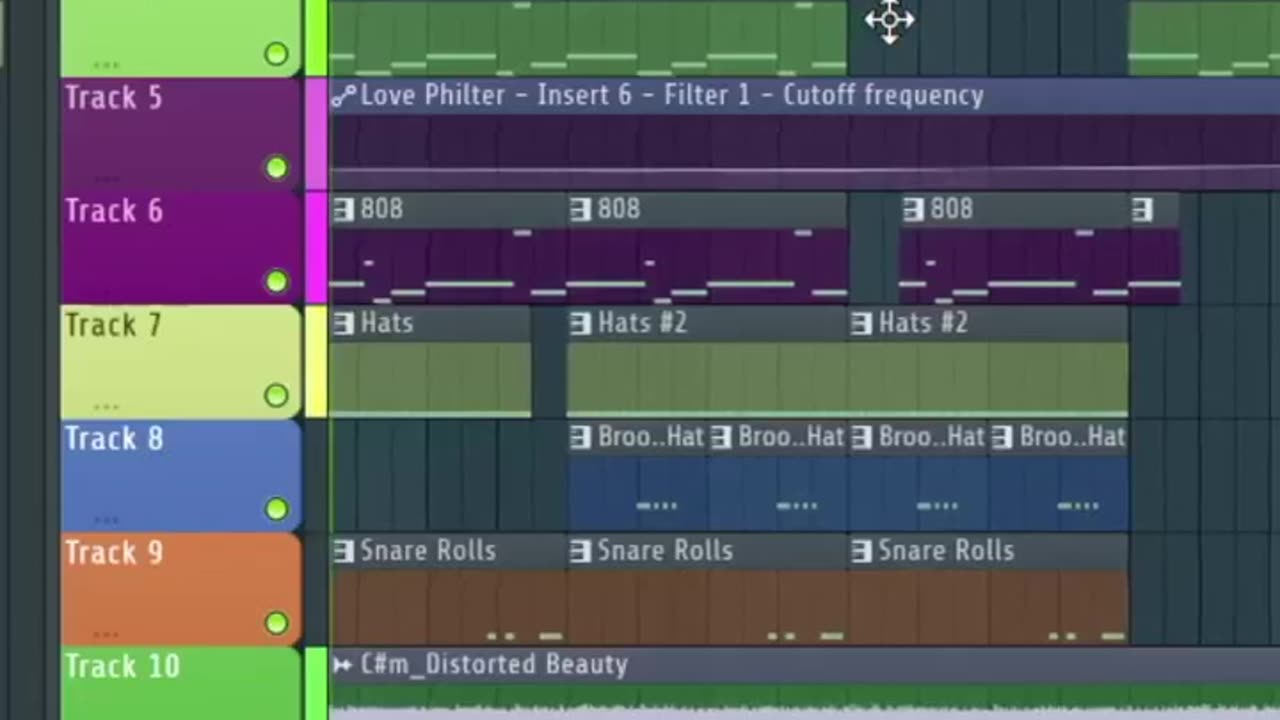The image size is (1280, 720).
Task: Mute Track 8 using its green LED
Action: 277,510
